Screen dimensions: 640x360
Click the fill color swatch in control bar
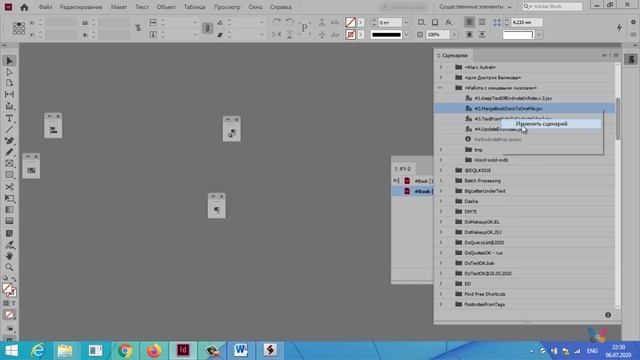pyautogui.click(x=350, y=22)
